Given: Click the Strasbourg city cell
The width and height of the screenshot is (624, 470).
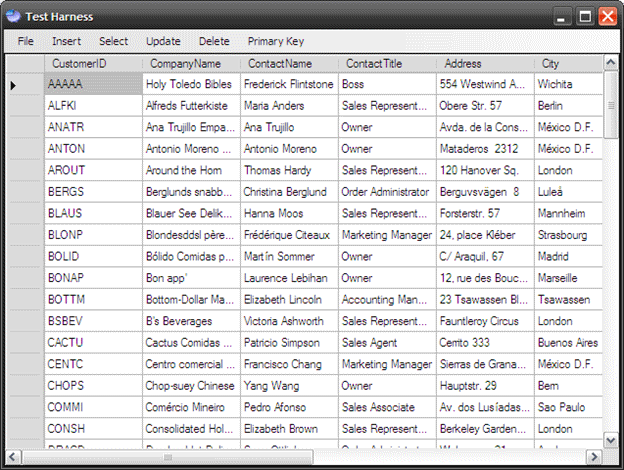Looking at the screenshot, I should [x=568, y=234].
